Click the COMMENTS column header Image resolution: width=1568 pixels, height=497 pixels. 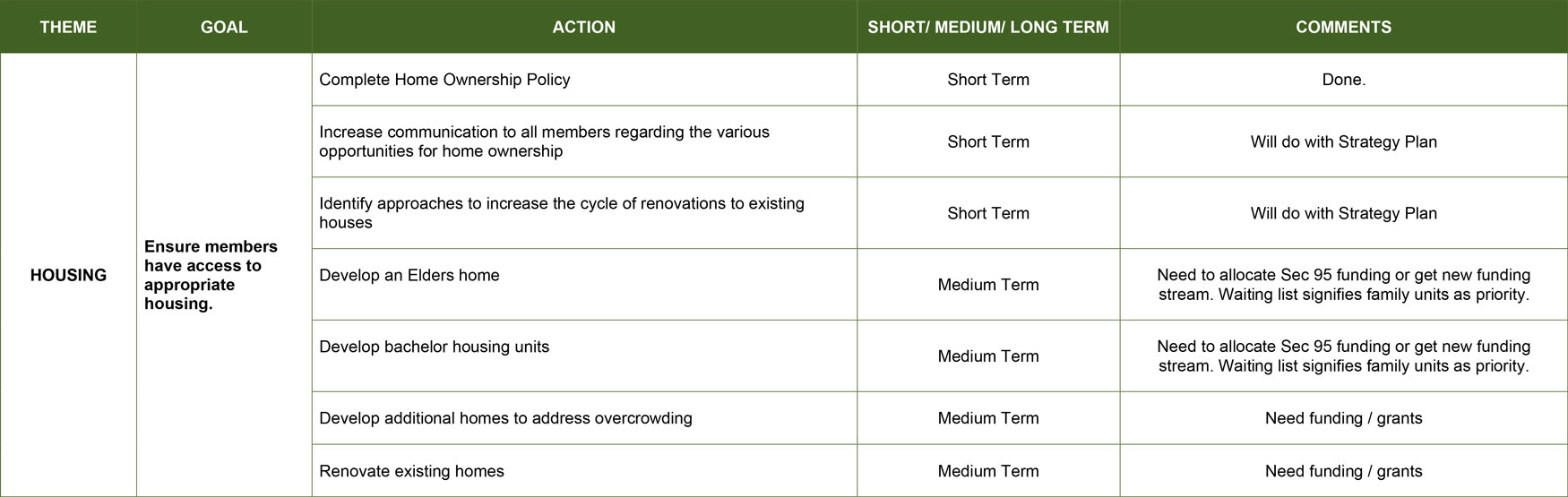pos(1343,27)
